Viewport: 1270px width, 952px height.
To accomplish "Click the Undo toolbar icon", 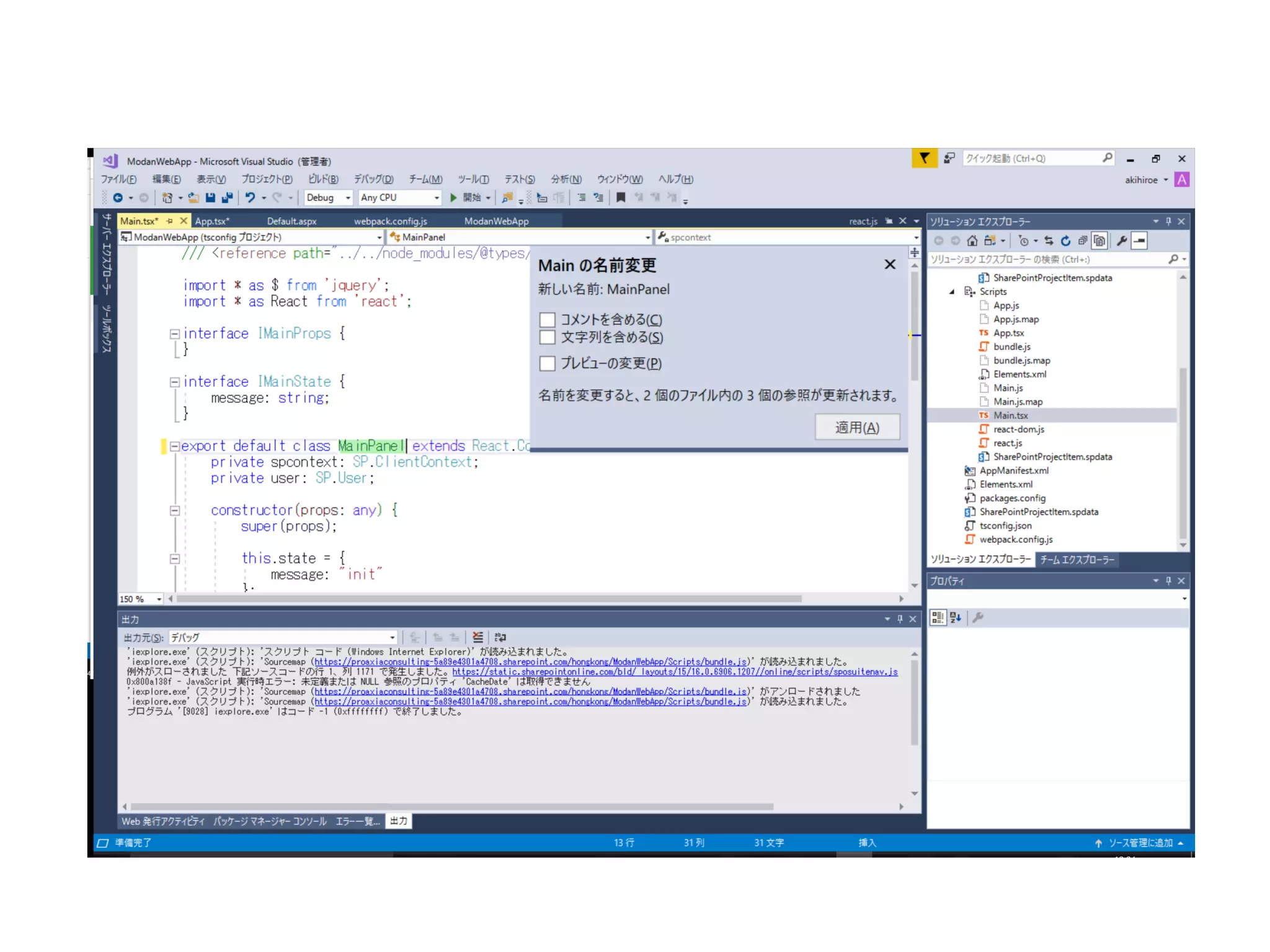I will pyautogui.click(x=250, y=197).
